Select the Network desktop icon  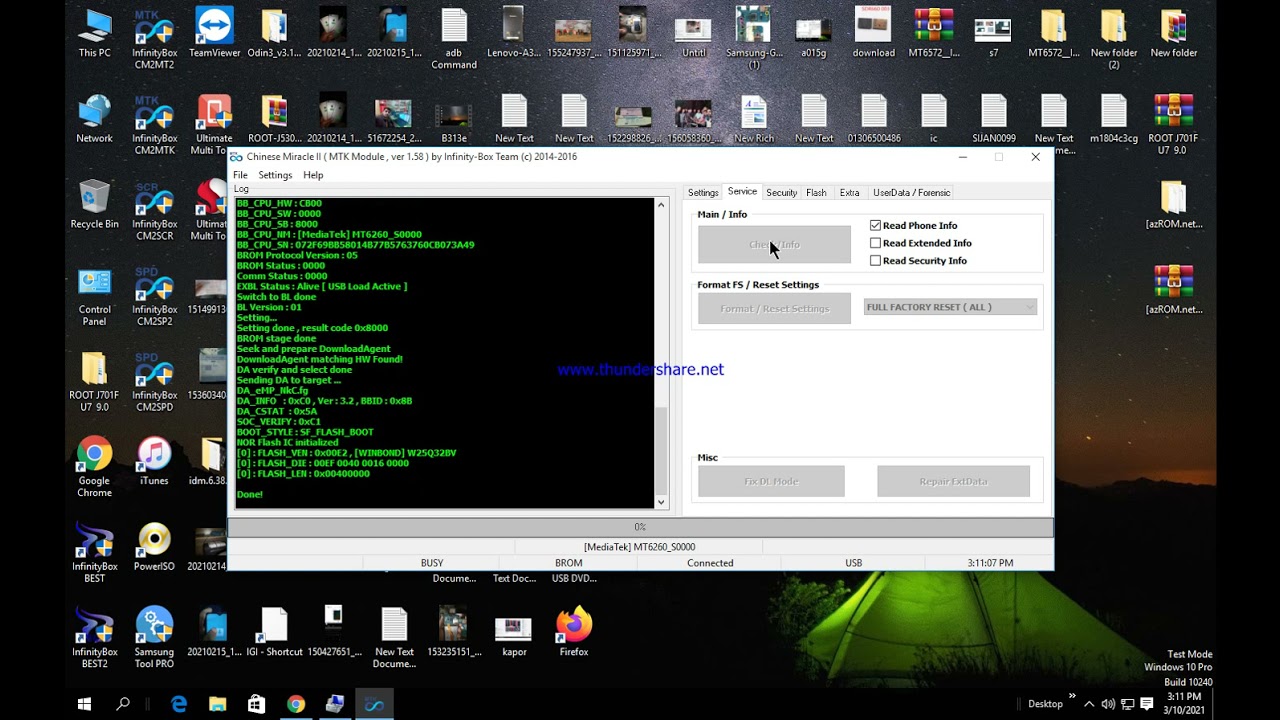(x=95, y=119)
